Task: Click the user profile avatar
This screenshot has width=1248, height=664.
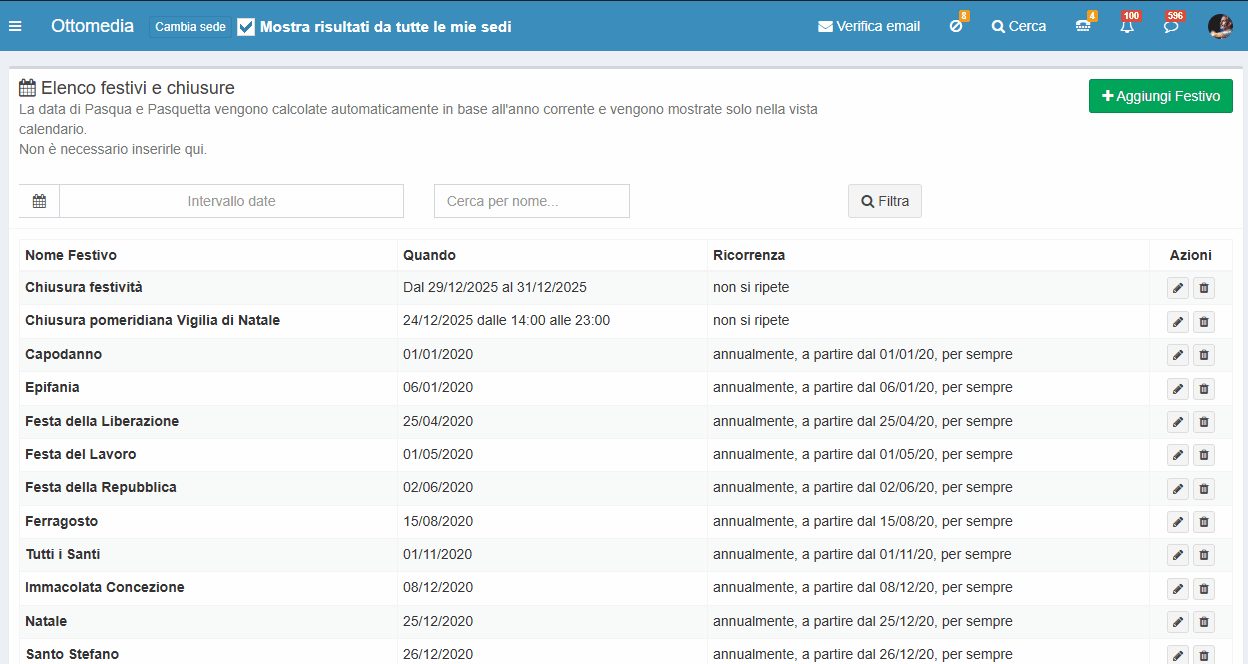Action: tap(1220, 27)
